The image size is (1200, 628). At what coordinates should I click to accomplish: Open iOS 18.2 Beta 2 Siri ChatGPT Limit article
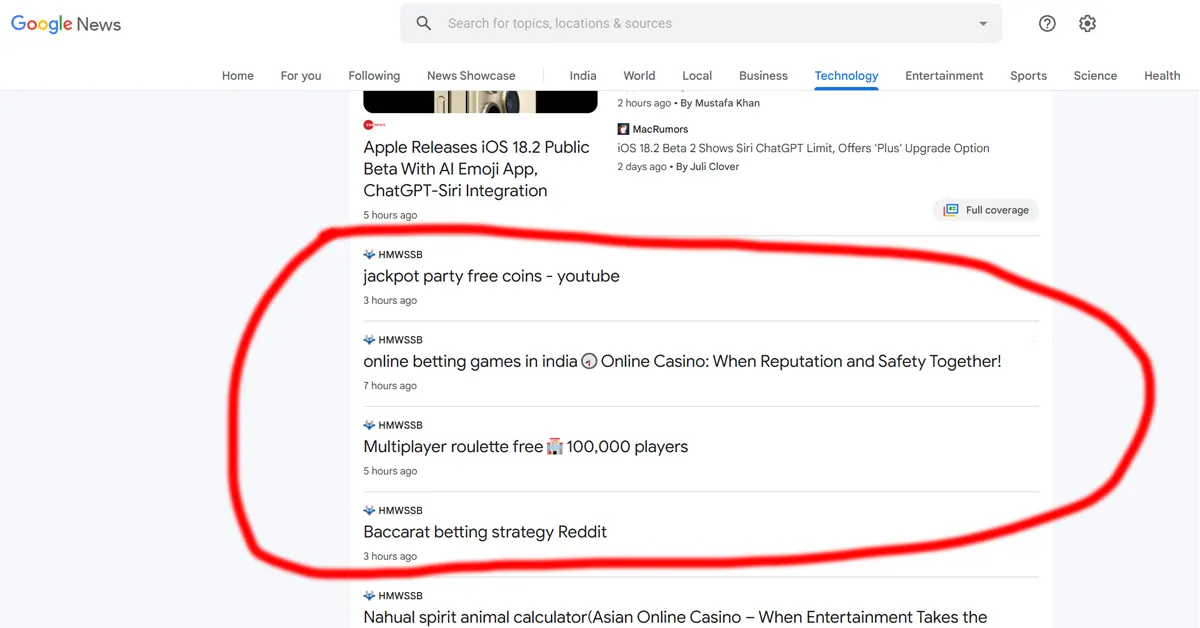(x=803, y=148)
